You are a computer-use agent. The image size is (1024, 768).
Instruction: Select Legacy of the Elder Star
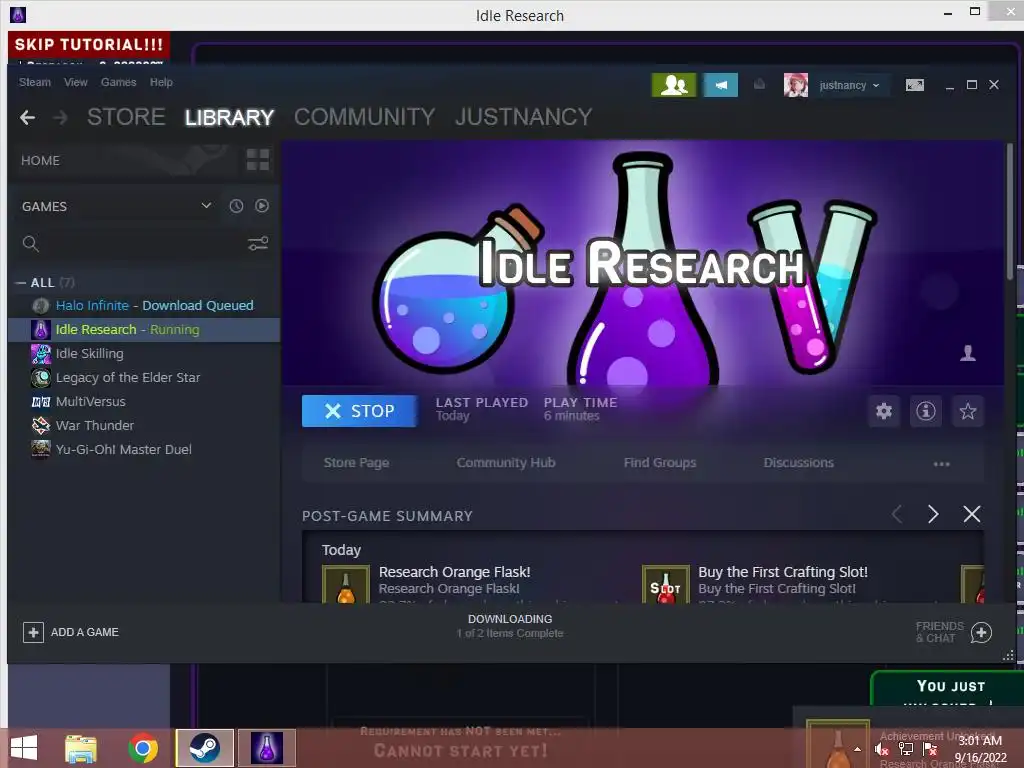pyautogui.click(x=144, y=377)
